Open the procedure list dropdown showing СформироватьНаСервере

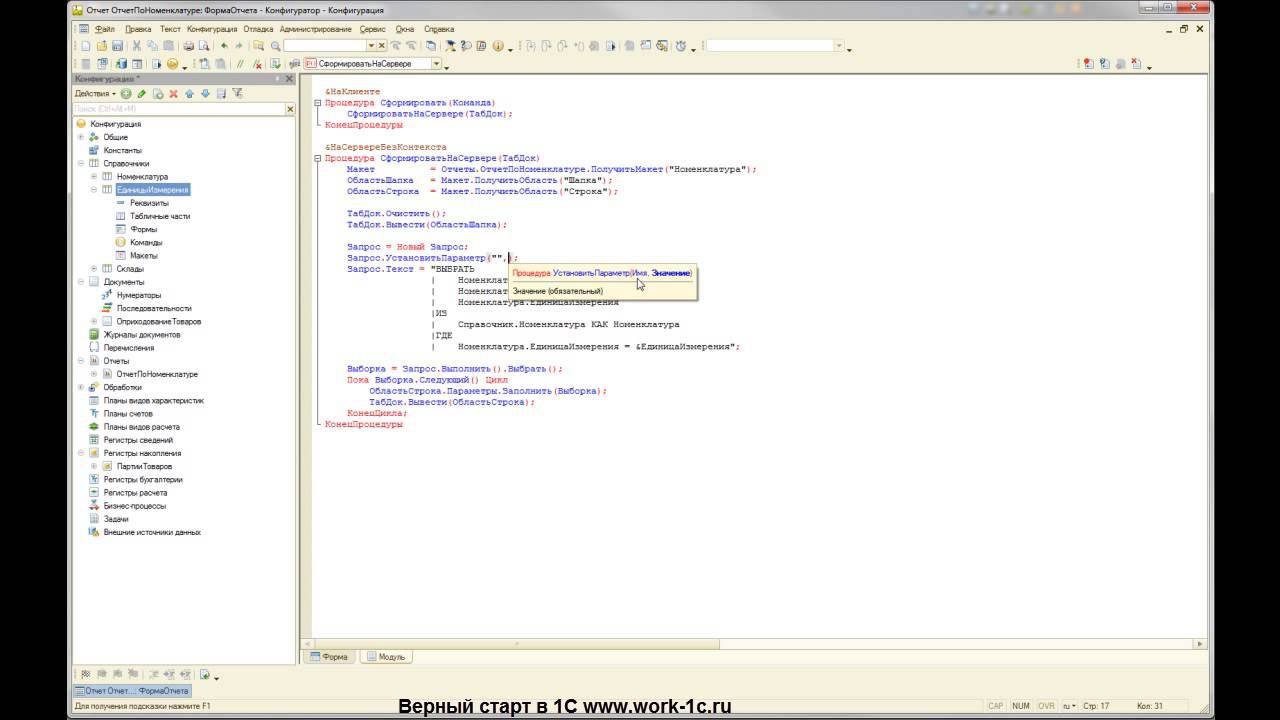436,64
